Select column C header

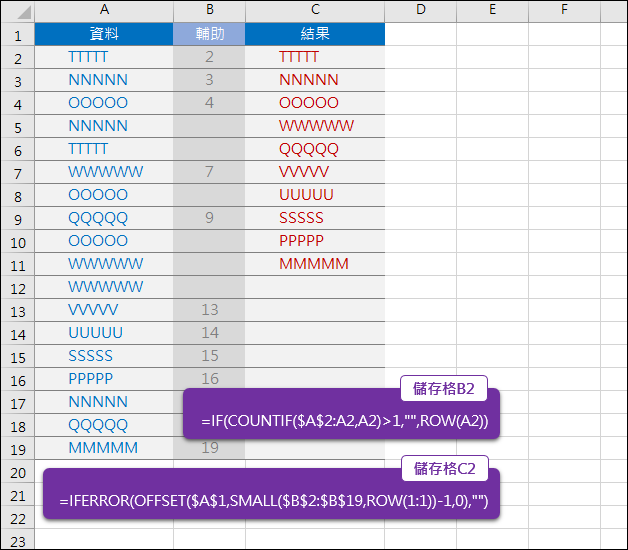pos(315,11)
